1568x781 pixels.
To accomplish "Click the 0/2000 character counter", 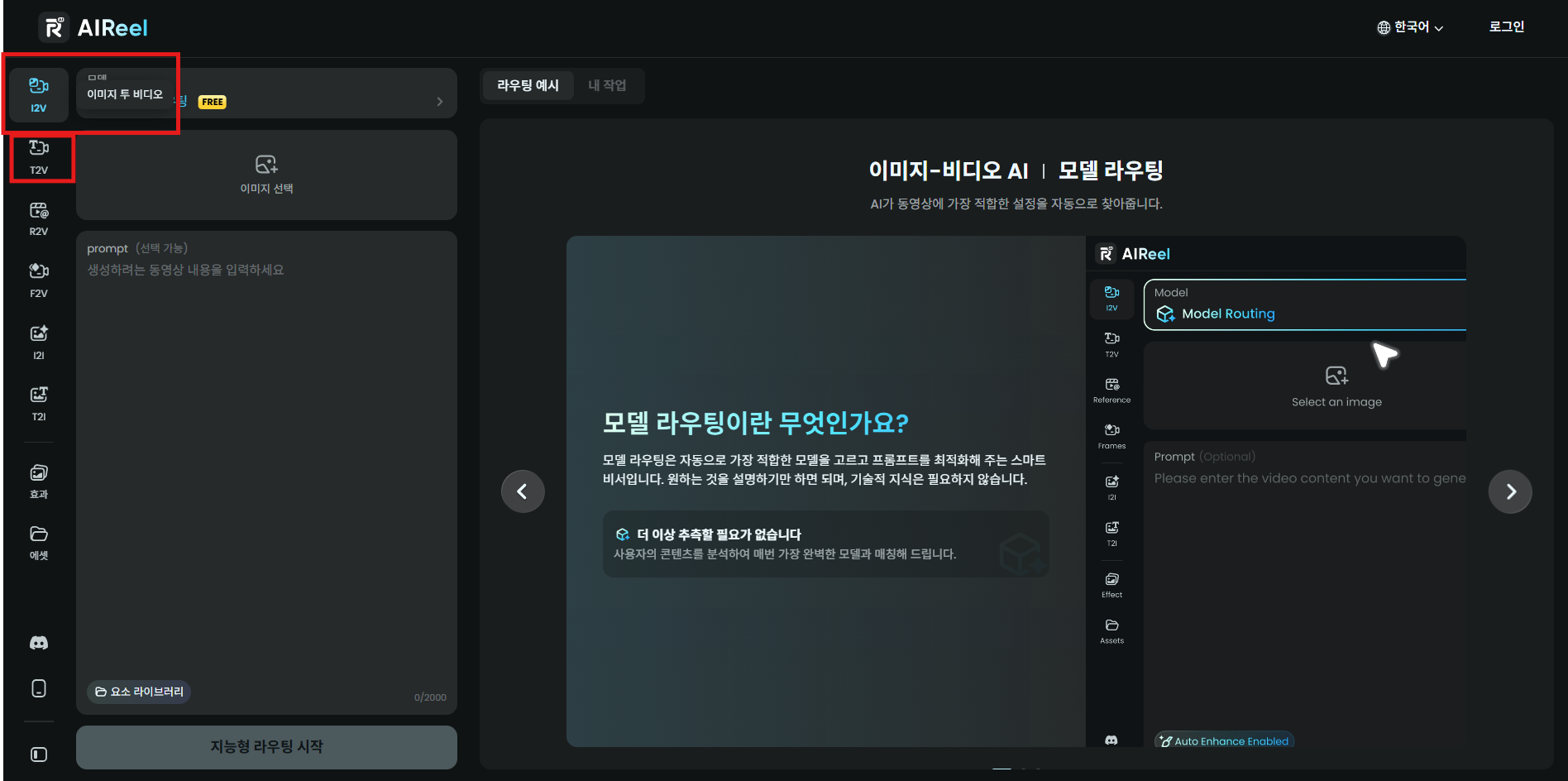I will [x=430, y=697].
